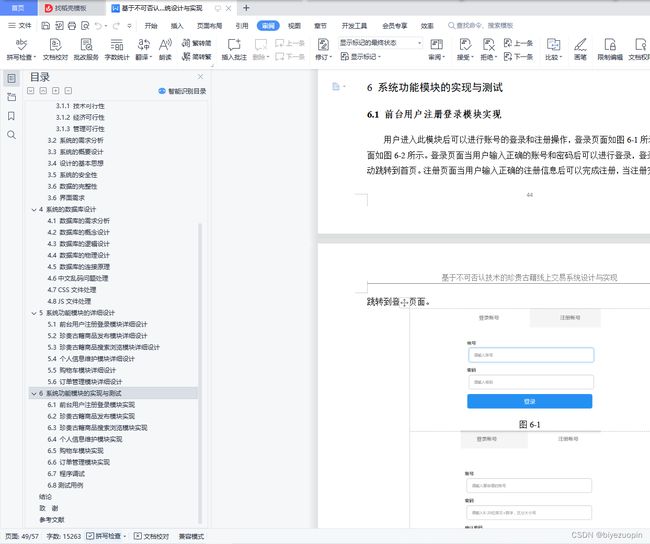Jump to outline item 4.7 CSS 文件处理

(x=72, y=290)
